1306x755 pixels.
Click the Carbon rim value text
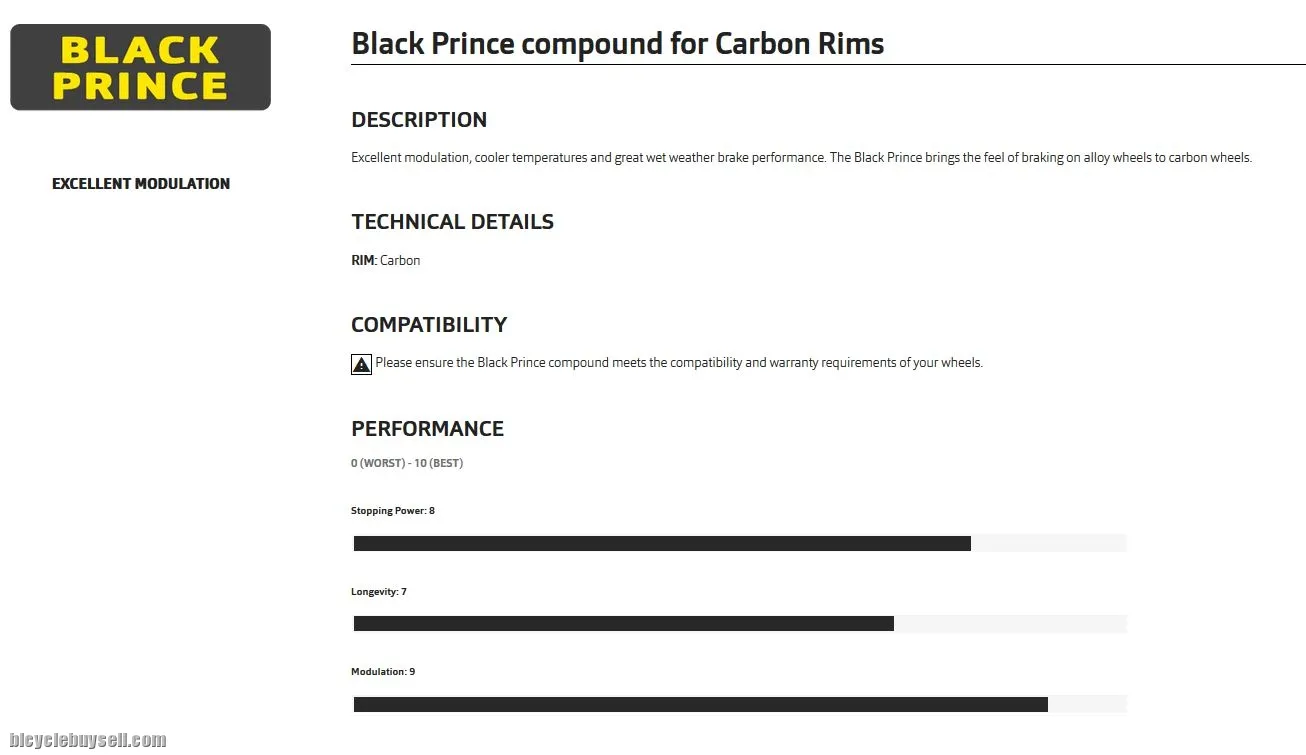click(x=400, y=261)
